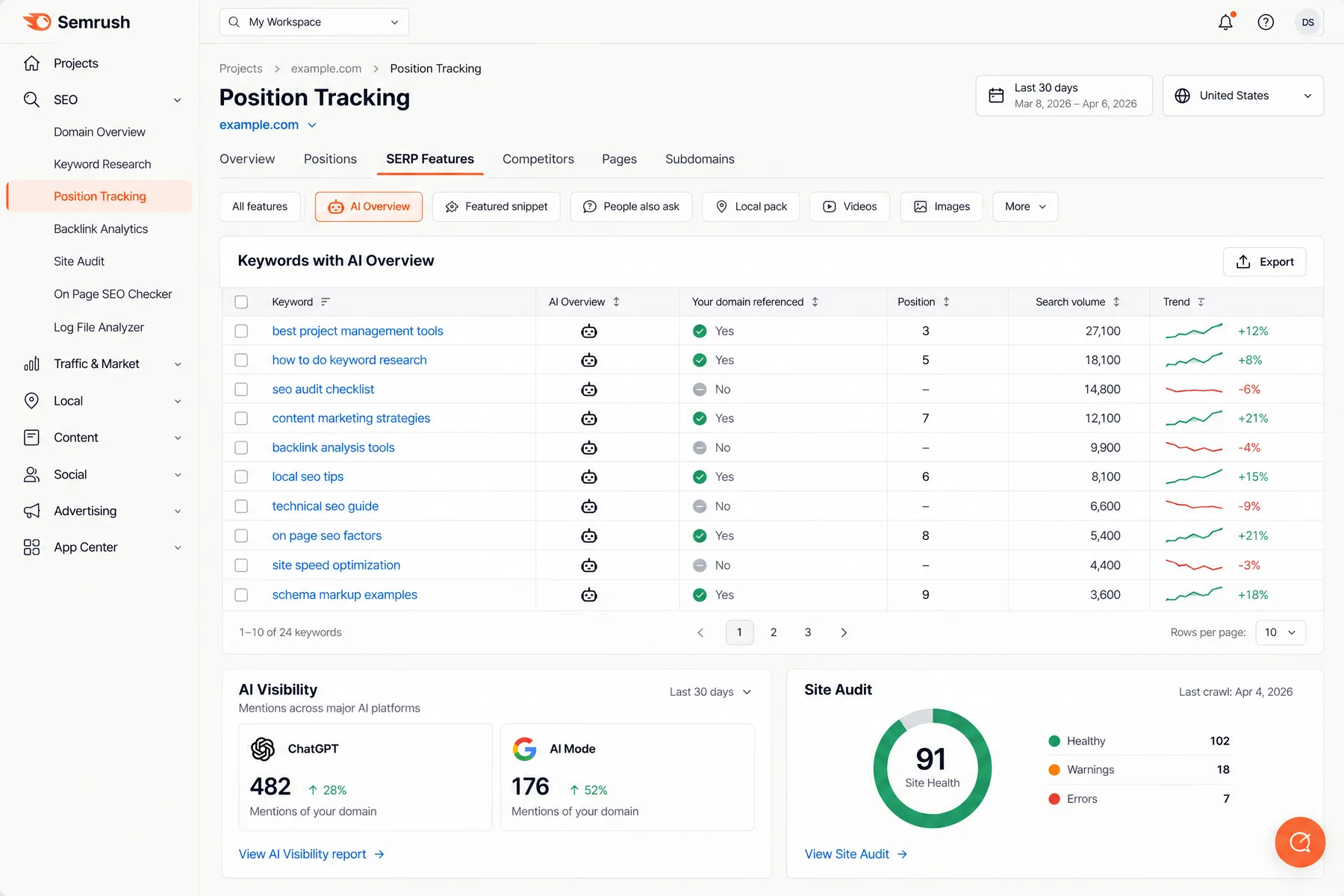The width and height of the screenshot is (1344, 896).
Task: Open Backlink Analytics in sidebar
Action: tap(101, 229)
